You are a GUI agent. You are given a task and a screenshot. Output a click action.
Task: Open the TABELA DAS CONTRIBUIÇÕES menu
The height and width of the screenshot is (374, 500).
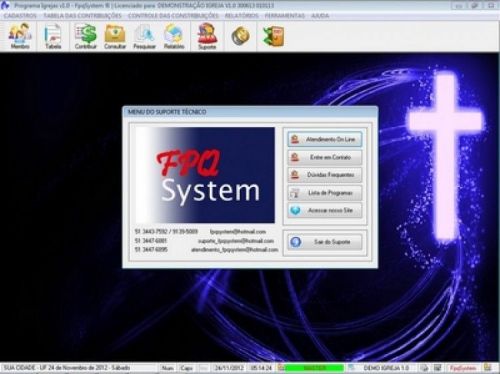tap(82, 16)
